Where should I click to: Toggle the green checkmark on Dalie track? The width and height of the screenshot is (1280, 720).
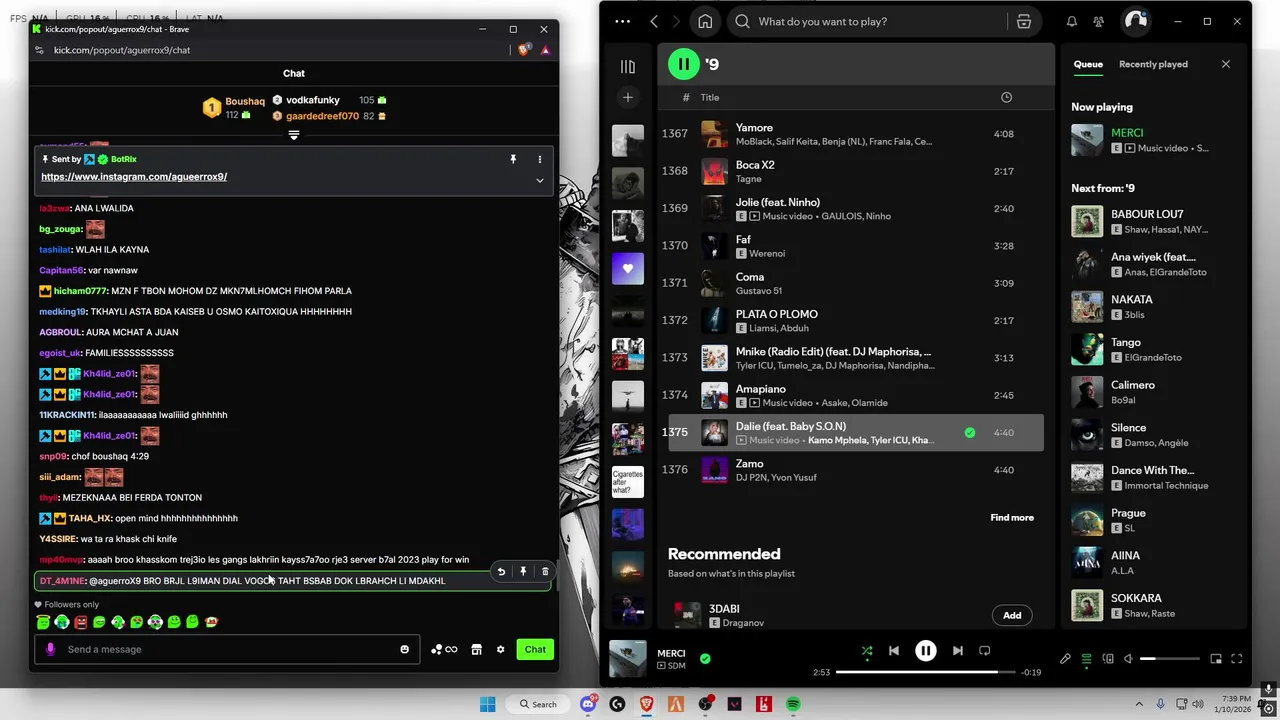[x=969, y=433]
